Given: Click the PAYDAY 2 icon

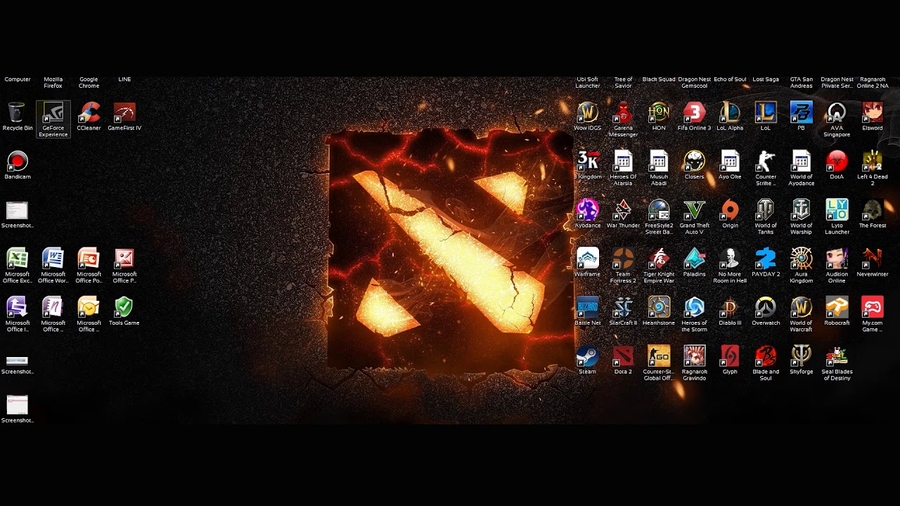Looking at the screenshot, I should click(x=766, y=259).
